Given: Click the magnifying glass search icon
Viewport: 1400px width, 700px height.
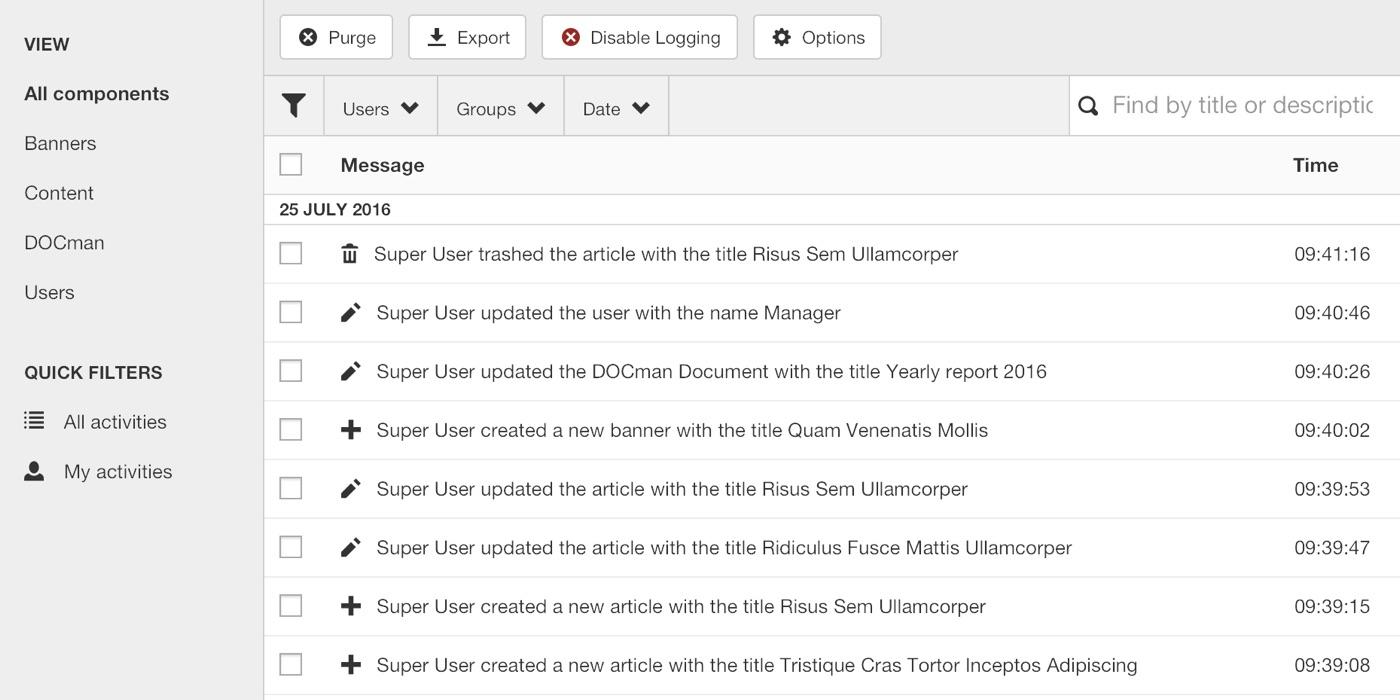Looking at the screenshot, I should coord(1088,106).
